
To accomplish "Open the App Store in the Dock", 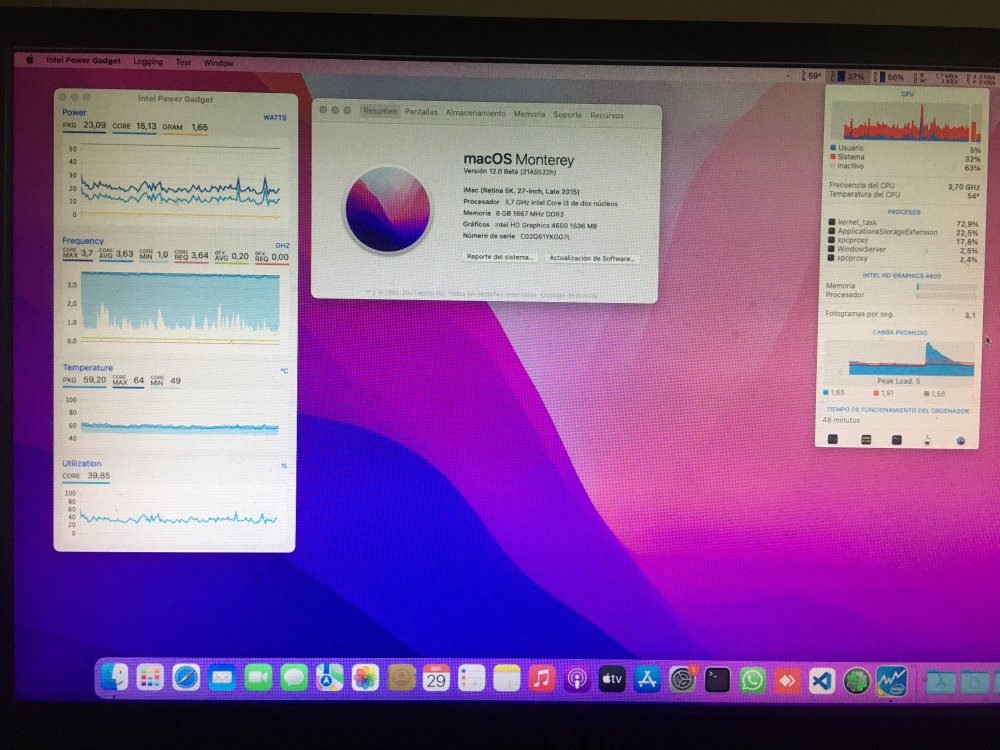I will coord(647,680).
